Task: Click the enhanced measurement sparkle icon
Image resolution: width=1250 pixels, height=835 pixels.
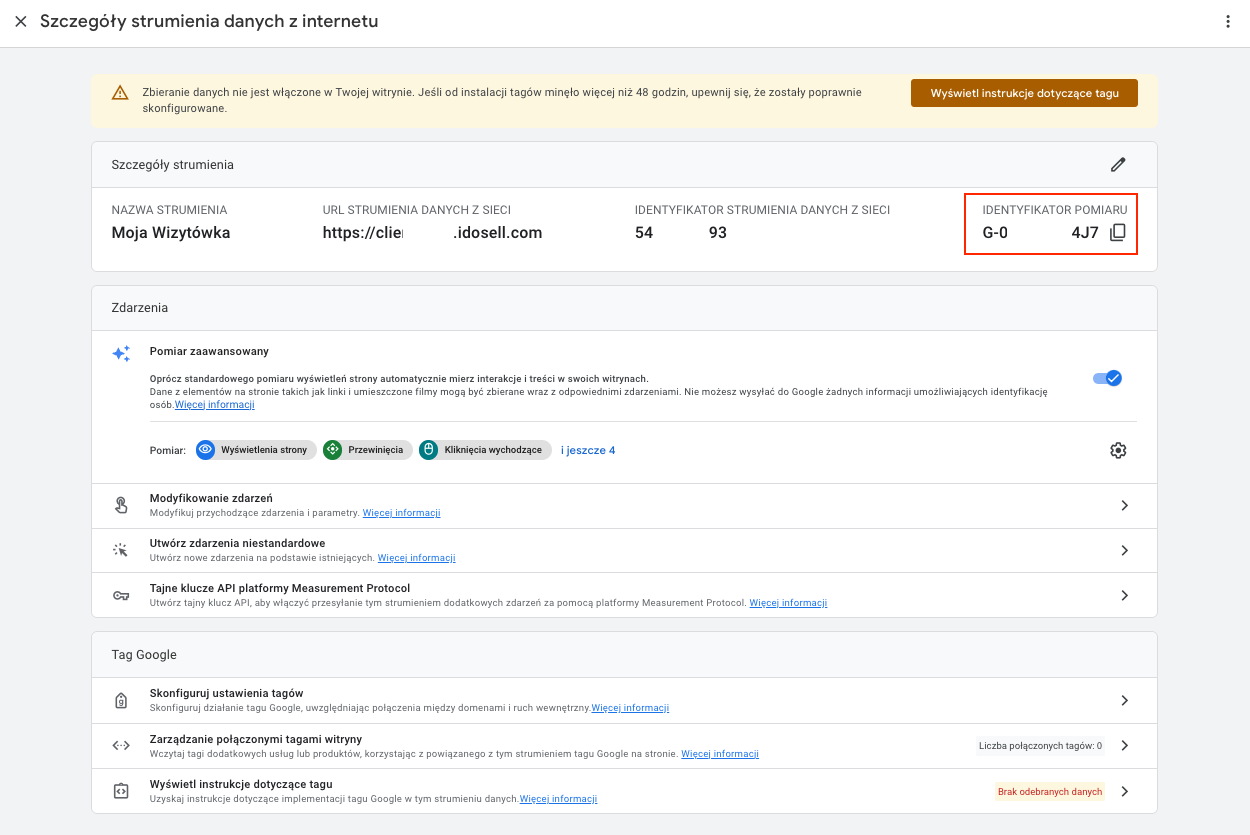Action: (x=121, y=353)
